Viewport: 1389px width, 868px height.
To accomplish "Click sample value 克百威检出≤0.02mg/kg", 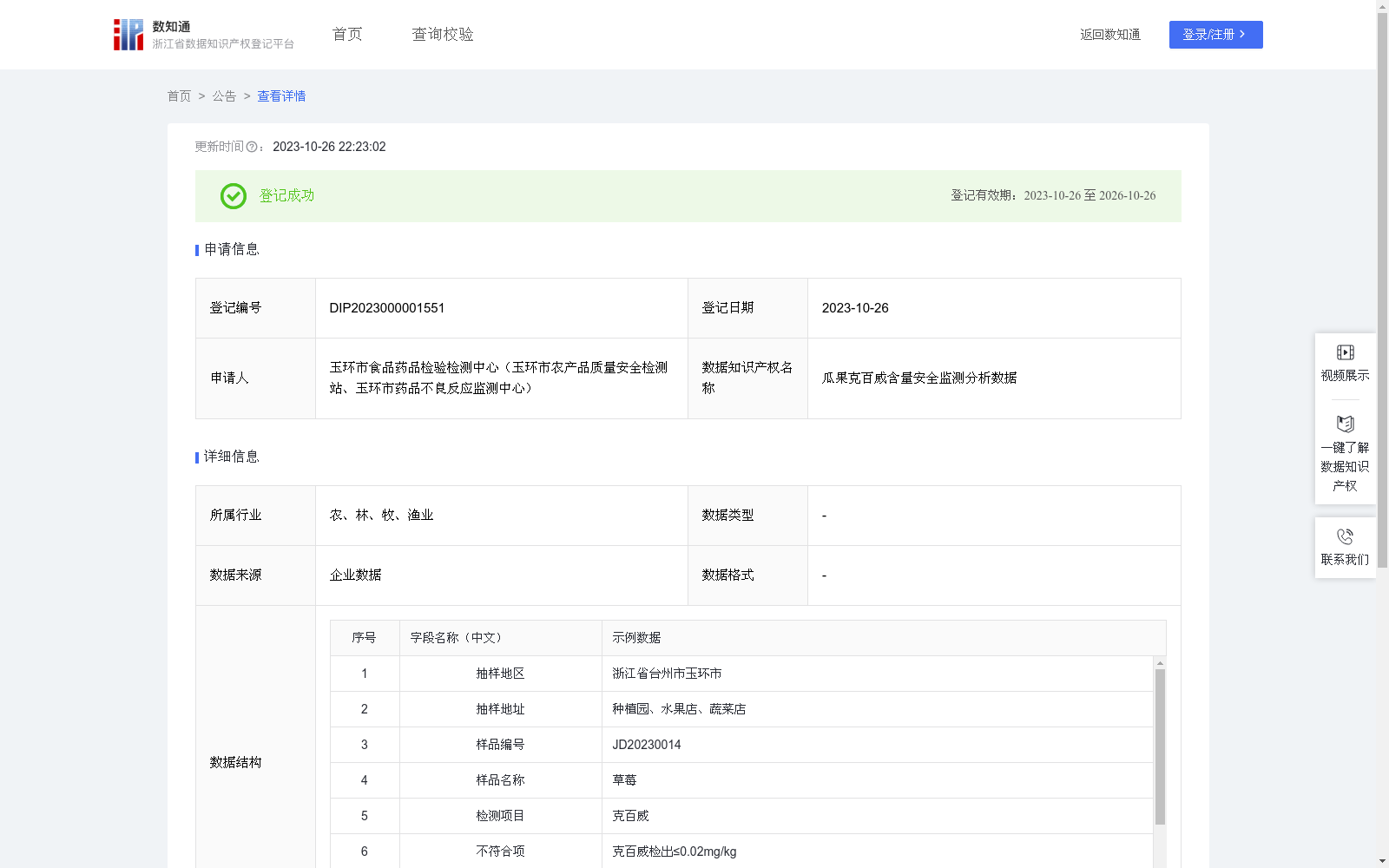I will [x=675, y=852].
